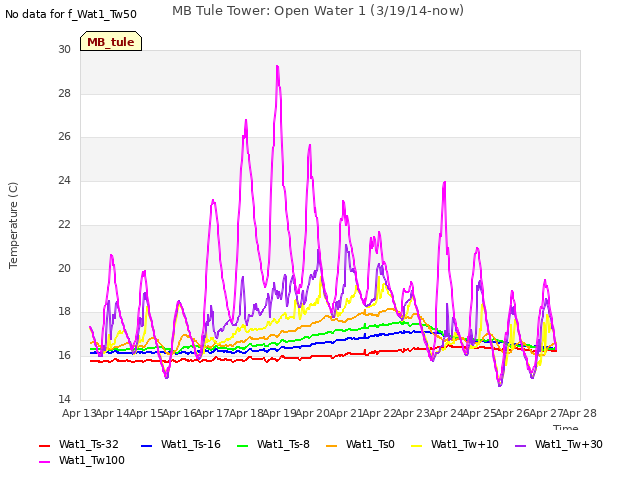Click the 14 y-axis tick label
This screenshot has width=640, height=480.
64,399
